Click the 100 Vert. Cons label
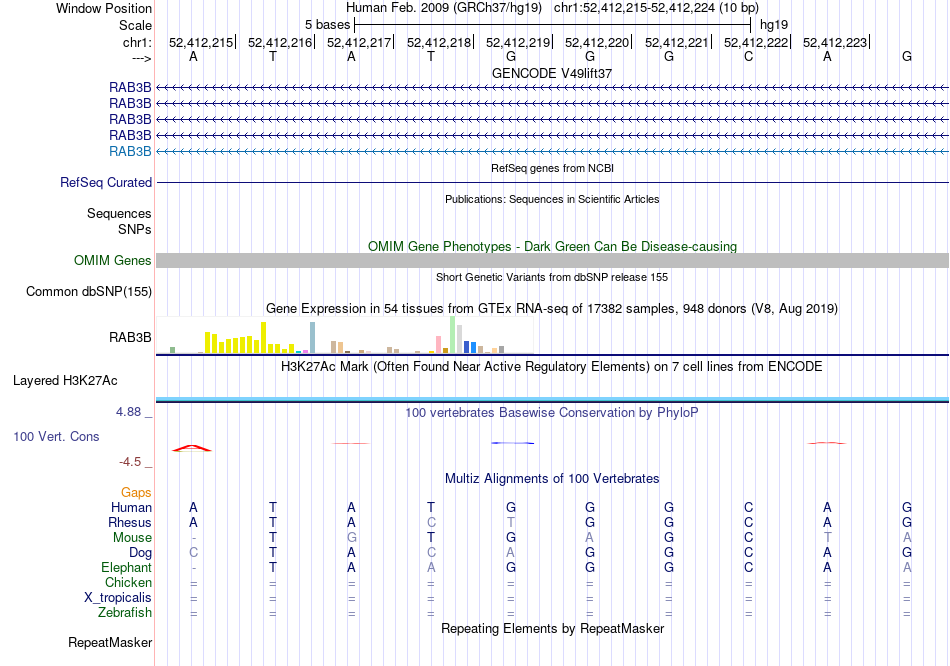The height and width of the screenshot is (666, 950). 56,436
